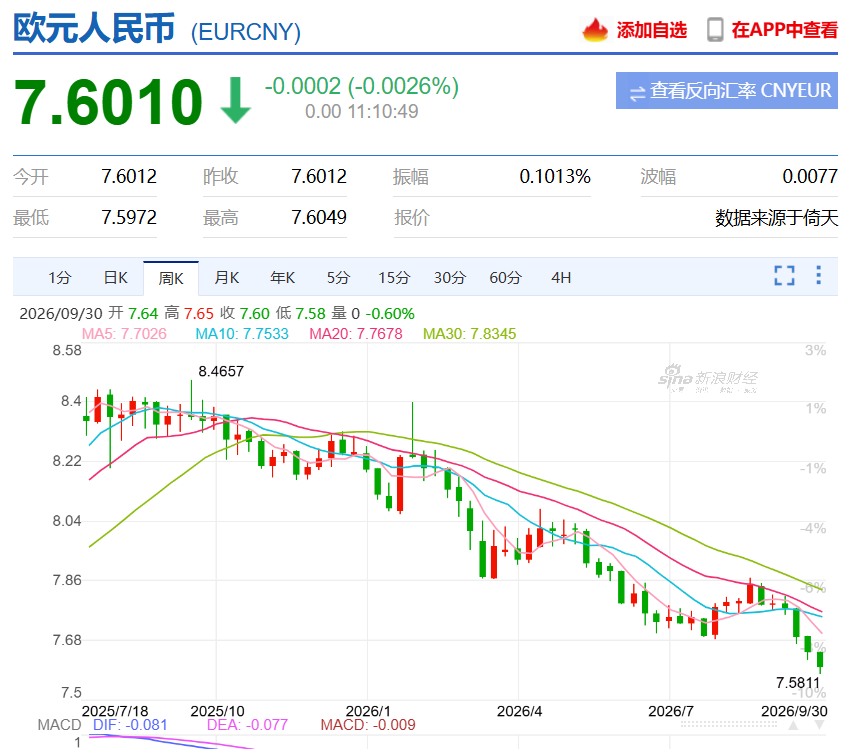Select the 30分 chart tab
Image resolution: width=853 pixels, height=749 pixels.
[449, 278]
